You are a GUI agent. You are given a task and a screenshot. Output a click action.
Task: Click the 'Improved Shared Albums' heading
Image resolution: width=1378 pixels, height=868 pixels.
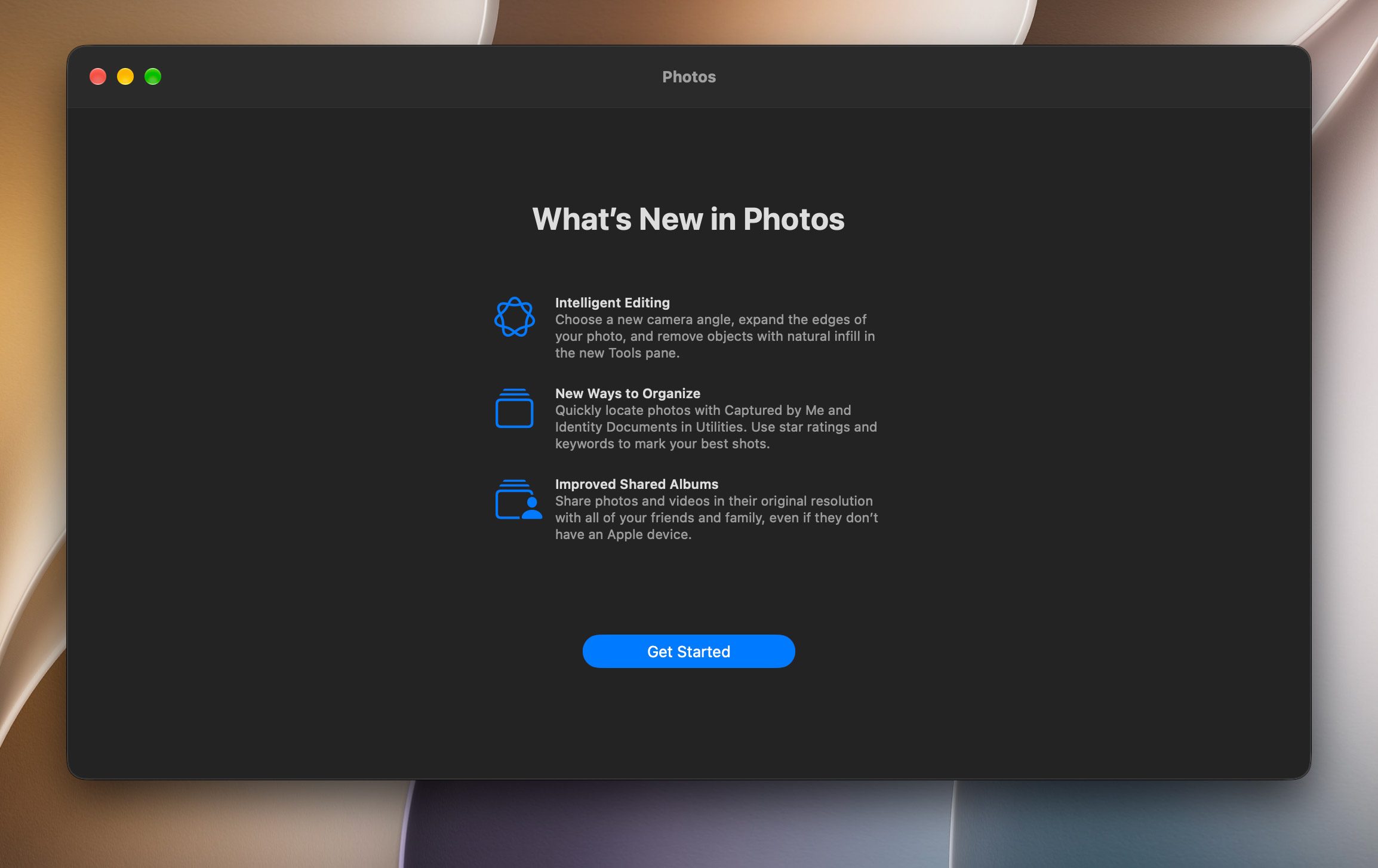click(636, 484)
